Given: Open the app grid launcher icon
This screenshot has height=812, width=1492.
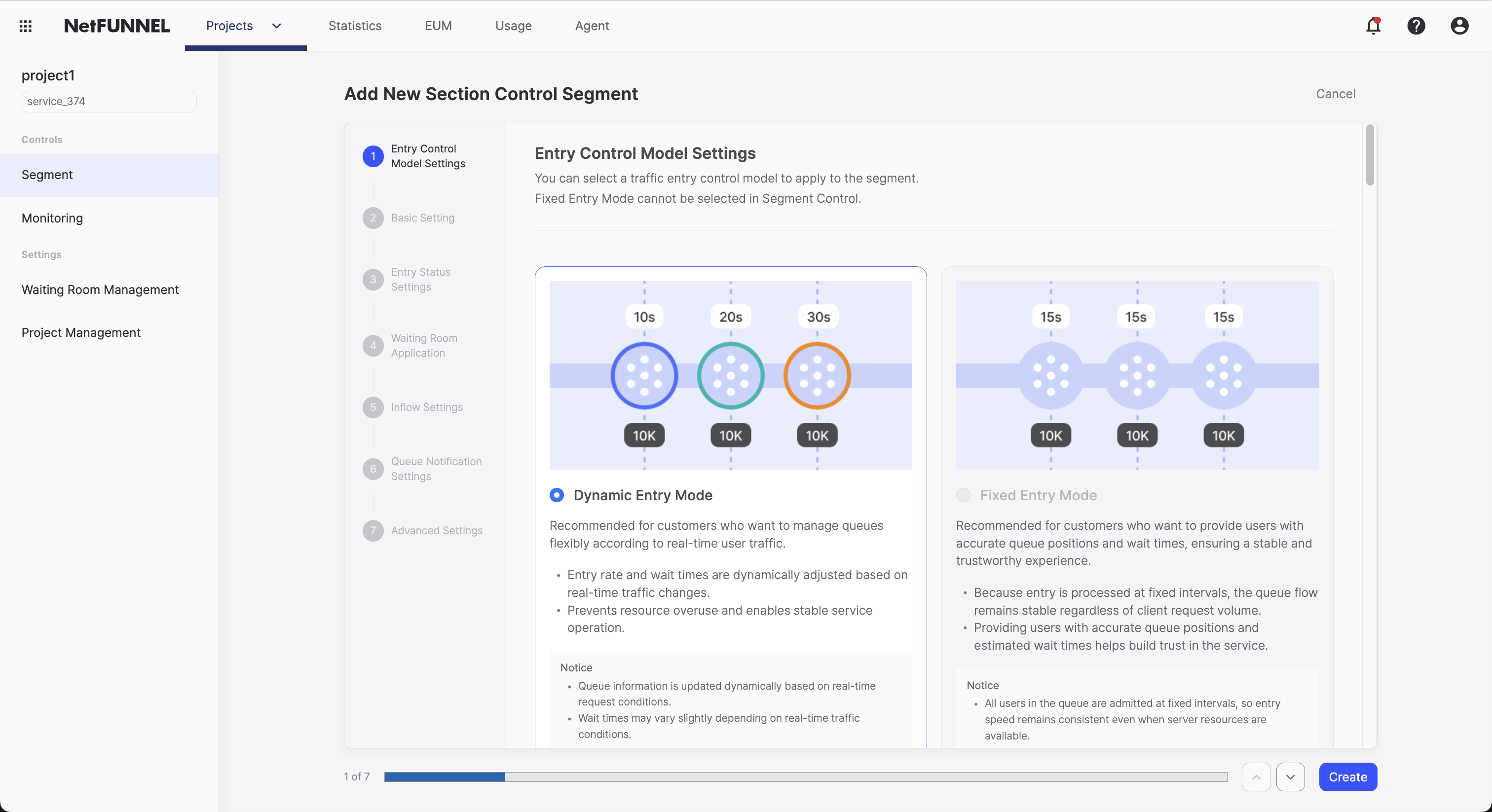Looking at the screenshot, I should pos(26,26).
